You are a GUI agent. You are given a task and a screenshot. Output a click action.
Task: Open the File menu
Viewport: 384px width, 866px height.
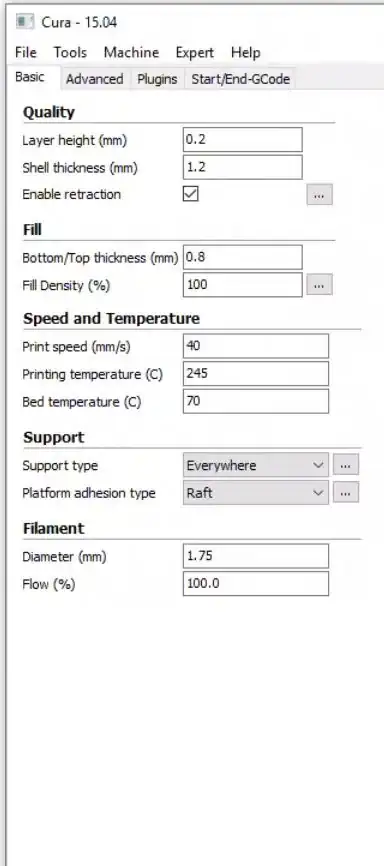tap(26, 52)
